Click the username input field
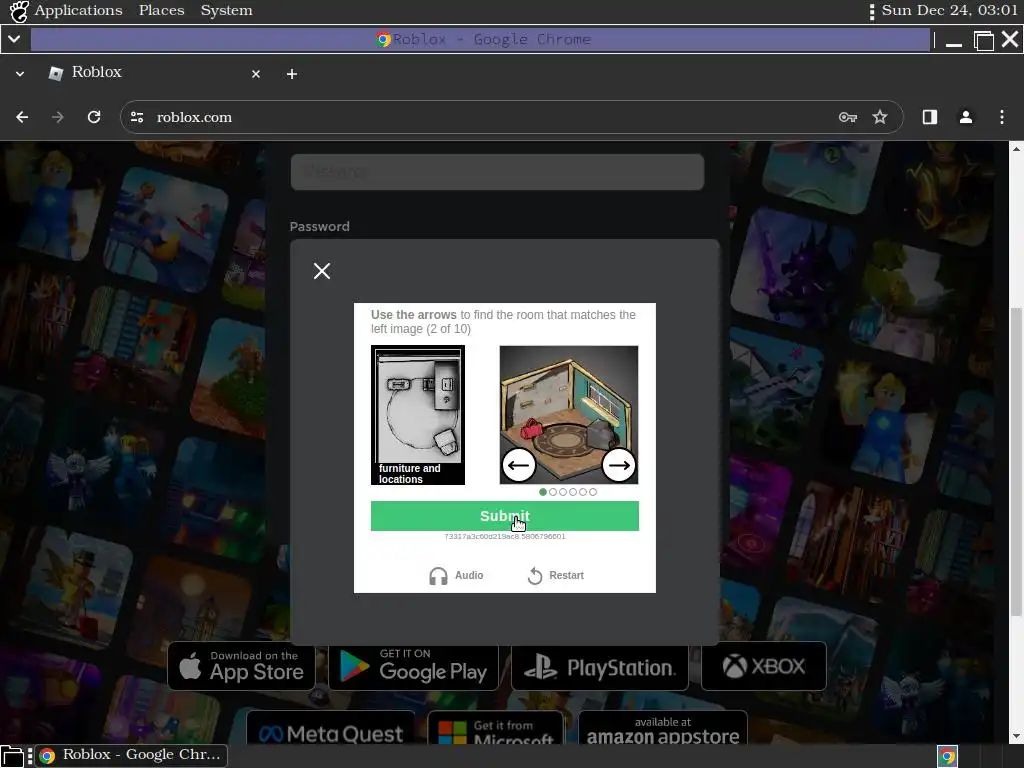This screenshot has height=768, width=1024. click(x=497, y=172)
